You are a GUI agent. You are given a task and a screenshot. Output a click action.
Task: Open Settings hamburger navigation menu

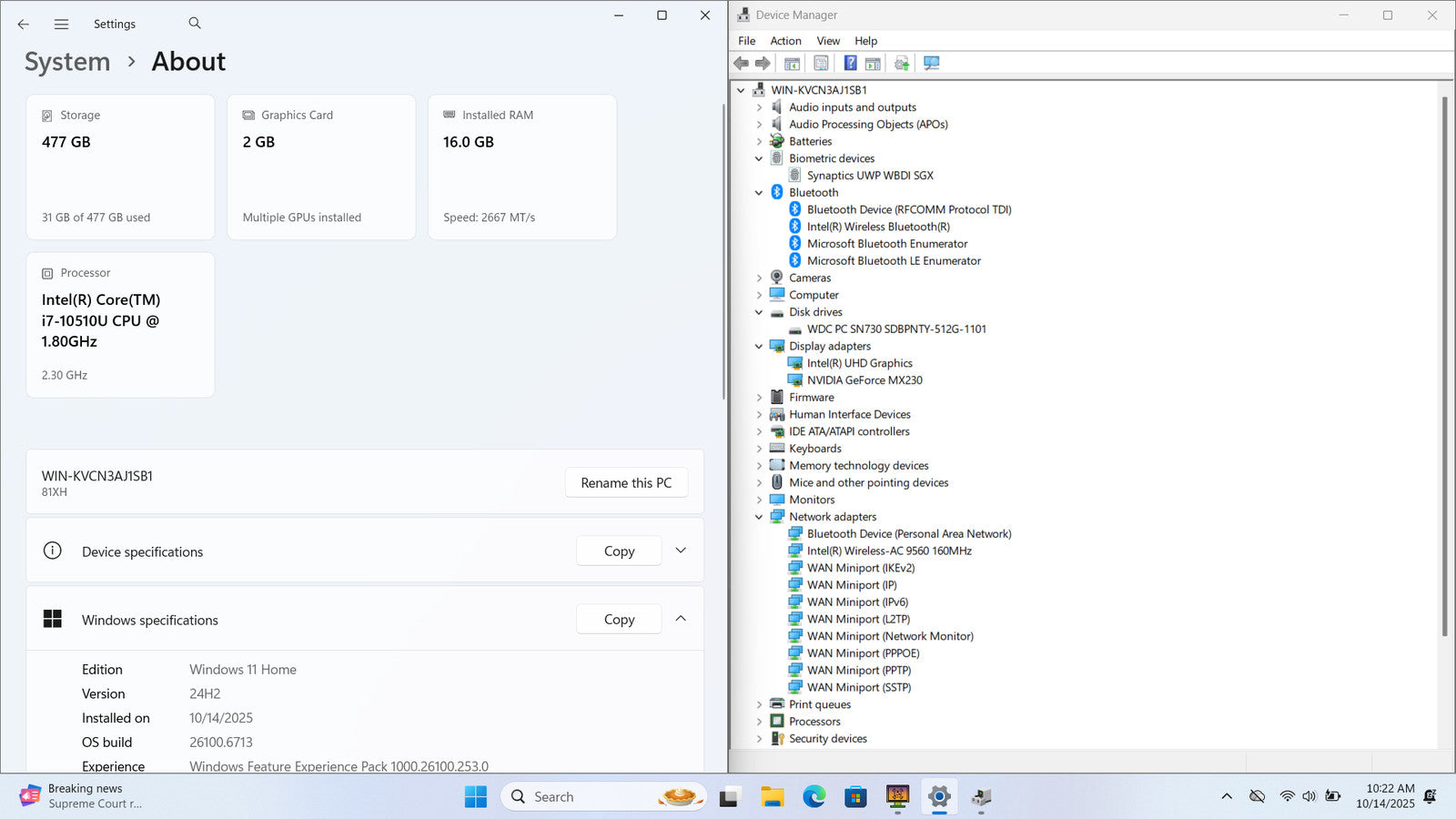click(x=61, y=25)
